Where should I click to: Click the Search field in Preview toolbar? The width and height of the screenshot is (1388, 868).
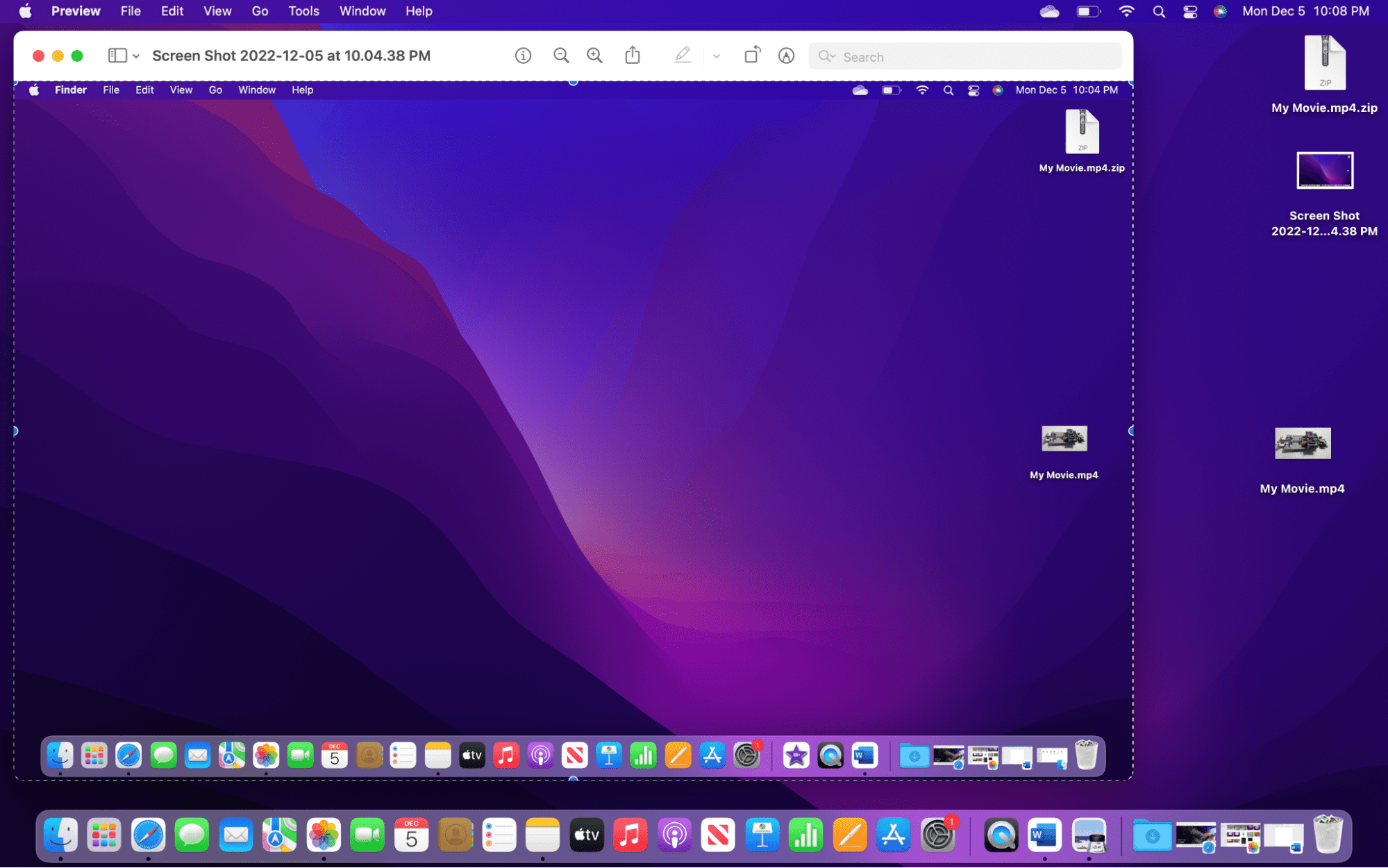pos(965,56)
